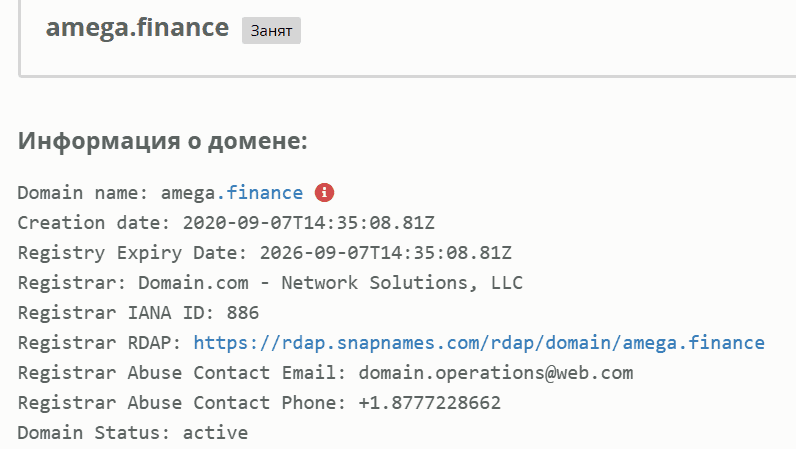
Task: Click registrar name "Domain.com - Network Solutions, LLC"
Action: (330, 283)
